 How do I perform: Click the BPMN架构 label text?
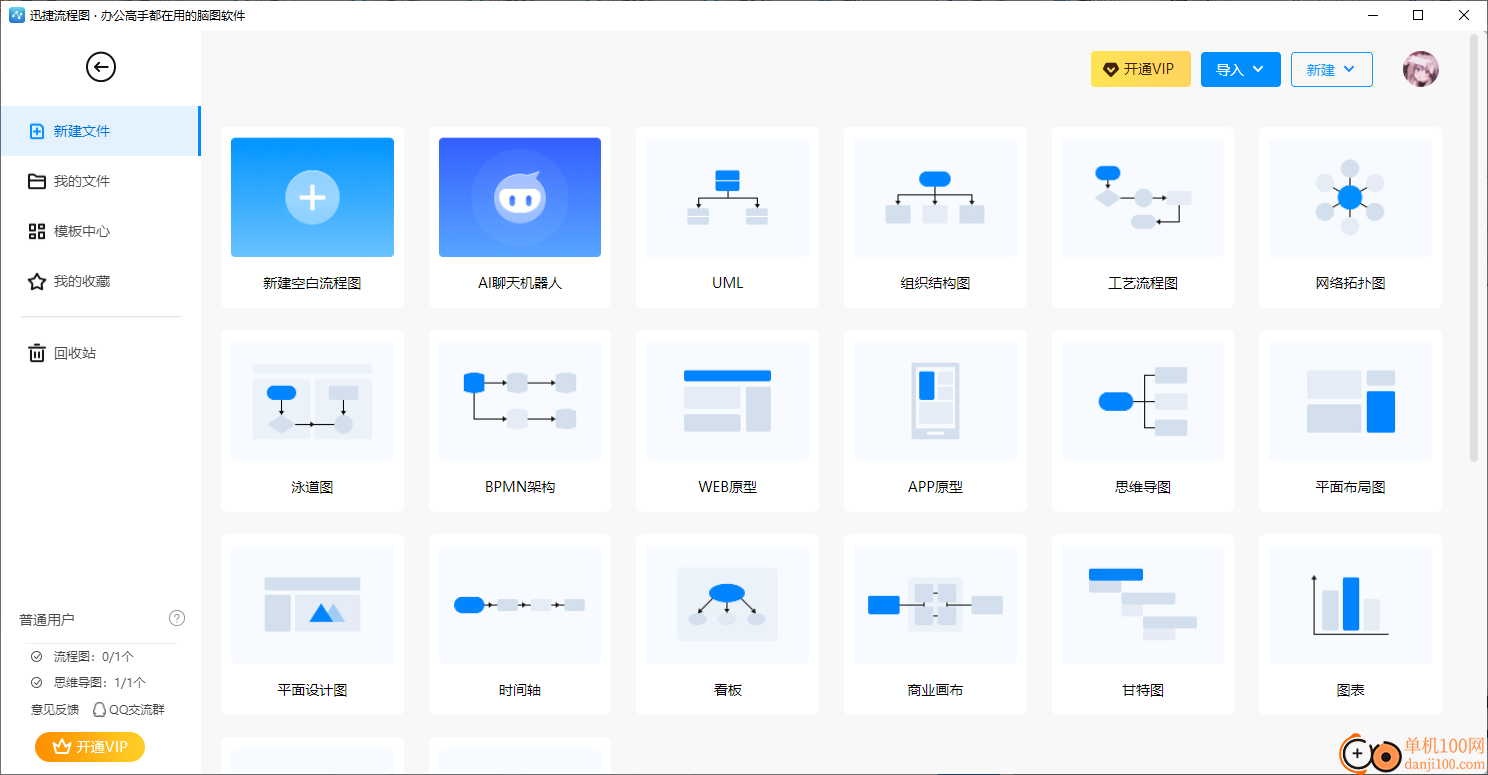pos(520,487)
